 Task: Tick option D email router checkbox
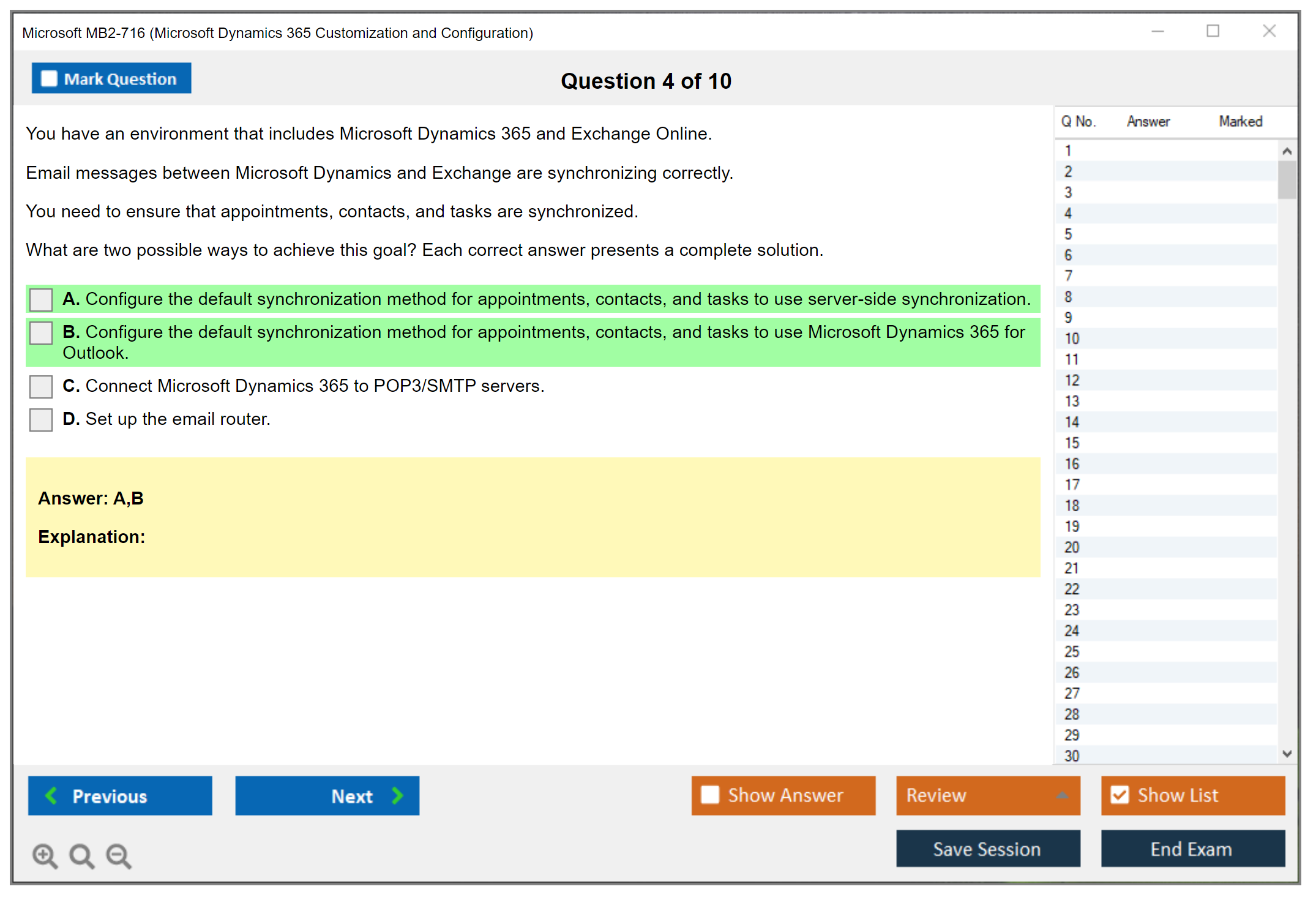point(41,419)
